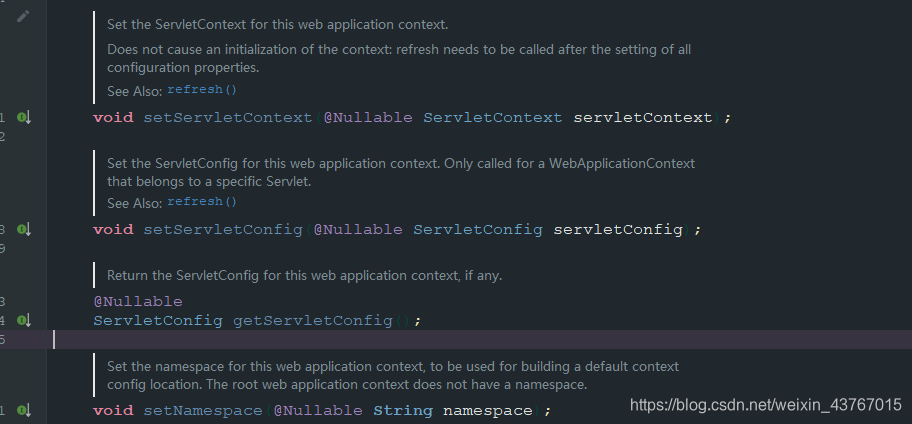Follow the refresh() link under setServletContext docs
The image size is (912, 424).
(x=202, y=90)
